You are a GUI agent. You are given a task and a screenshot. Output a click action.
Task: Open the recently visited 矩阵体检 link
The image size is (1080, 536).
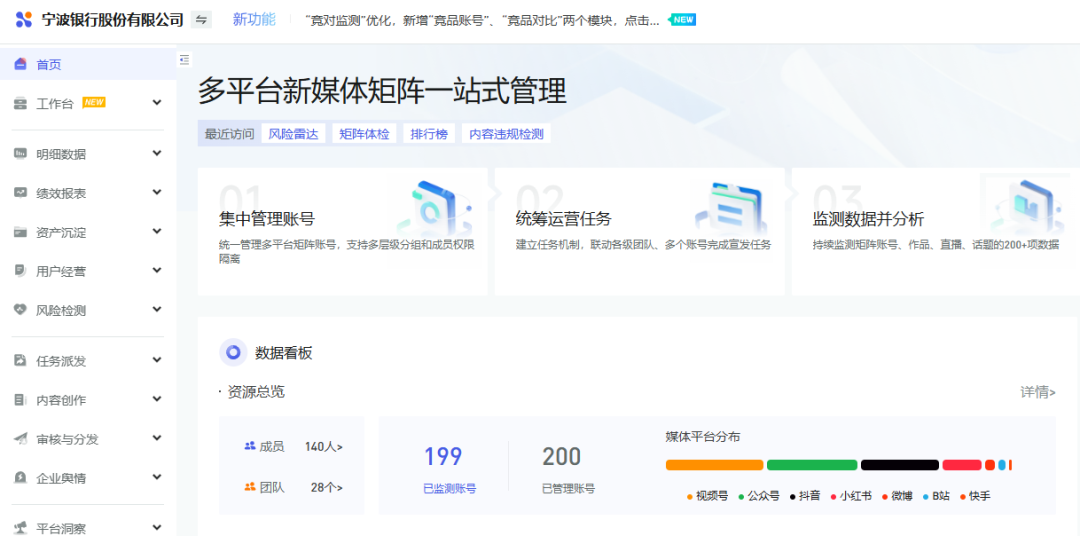[x=364, y=134]
